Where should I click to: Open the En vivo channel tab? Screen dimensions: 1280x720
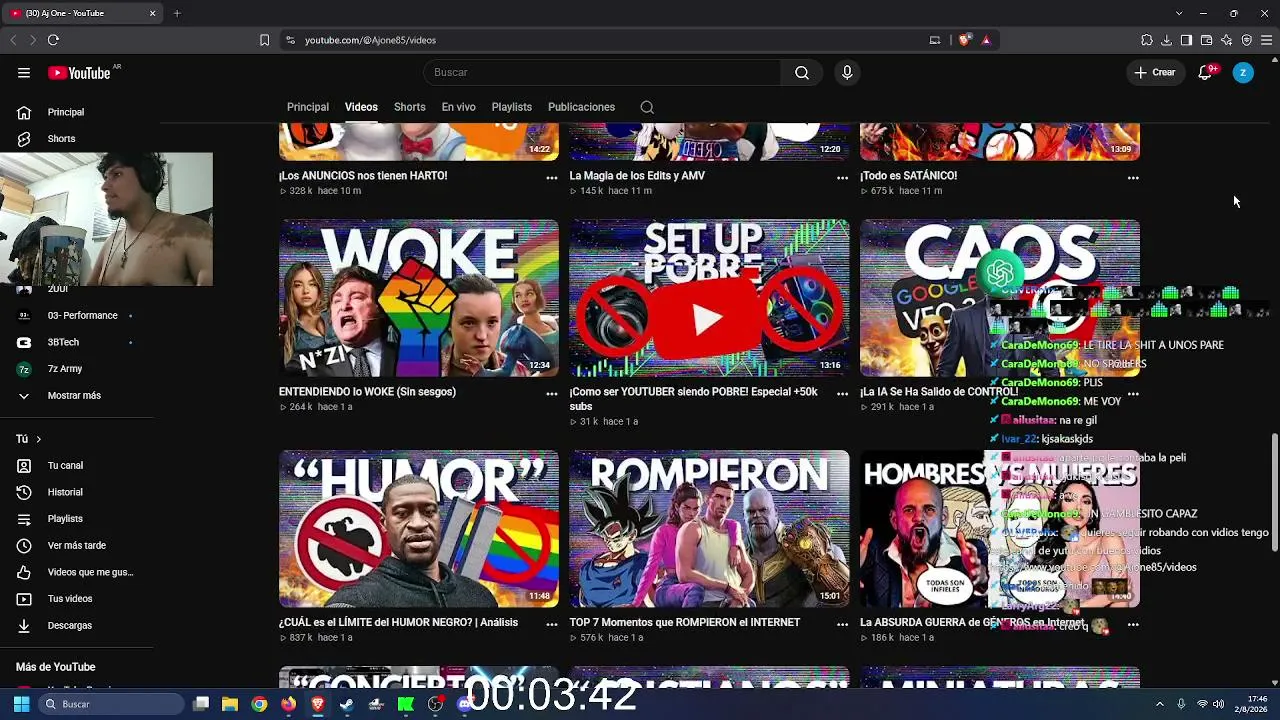[459, 107]
